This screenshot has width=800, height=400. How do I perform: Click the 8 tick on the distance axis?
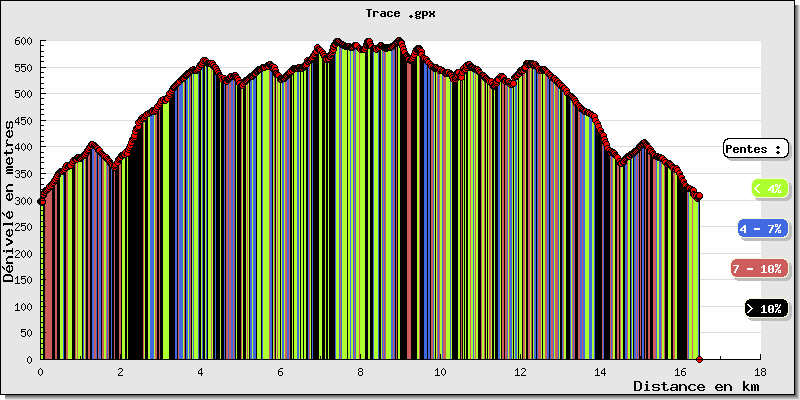(361, 372)
